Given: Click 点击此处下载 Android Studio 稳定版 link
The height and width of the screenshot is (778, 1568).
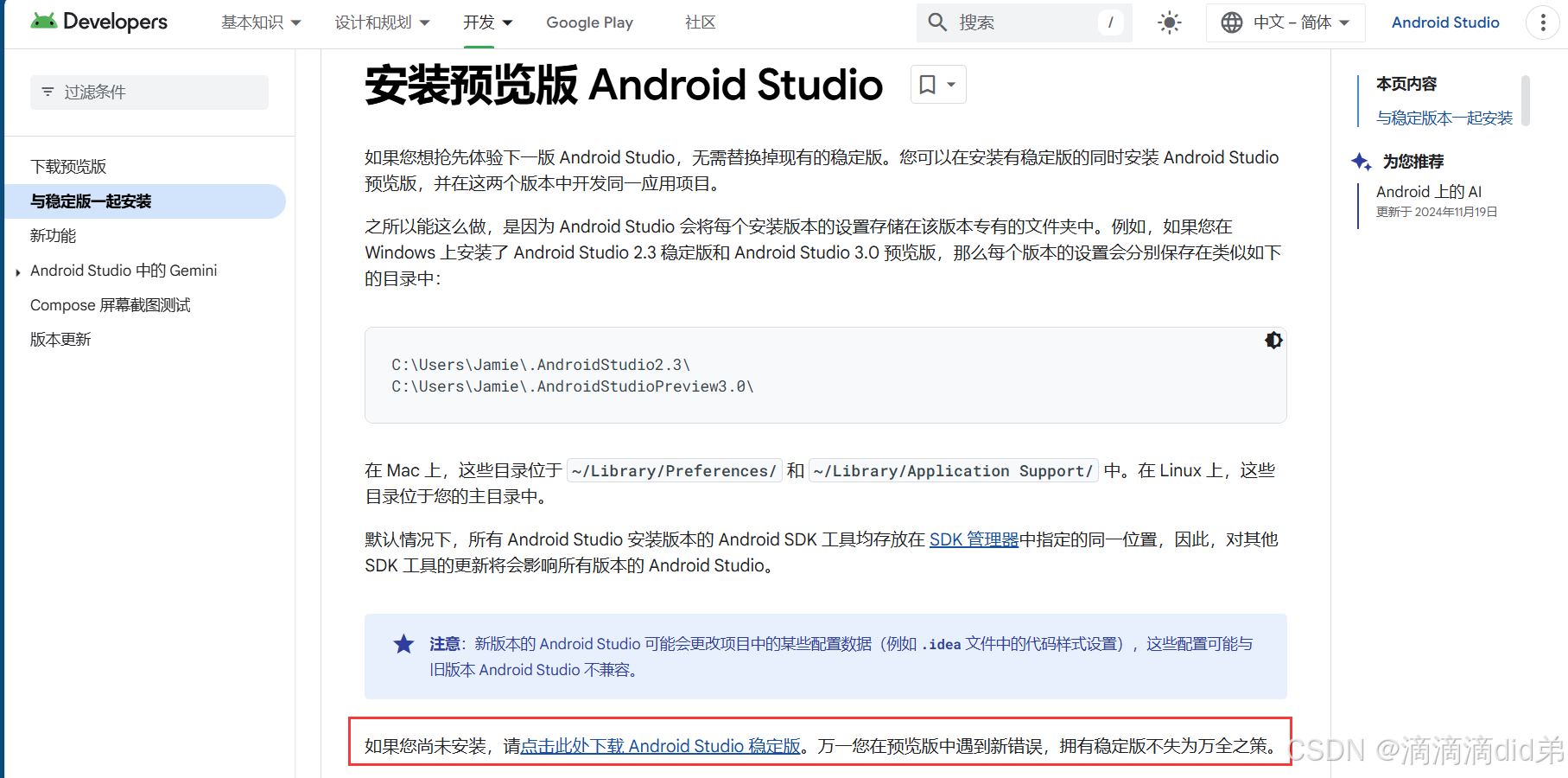Looking at the screenshot, I should tap(661, 746).
